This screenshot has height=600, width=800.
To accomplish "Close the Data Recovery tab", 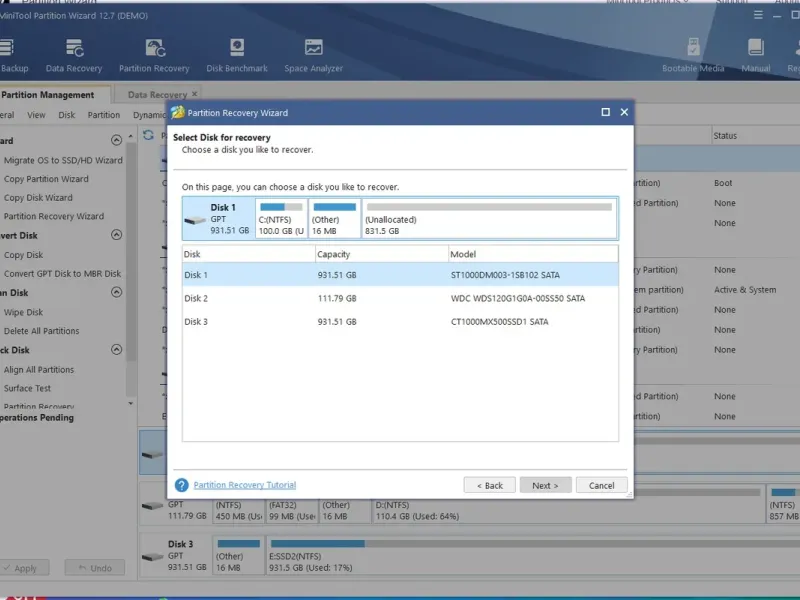I will click(194, 94).
